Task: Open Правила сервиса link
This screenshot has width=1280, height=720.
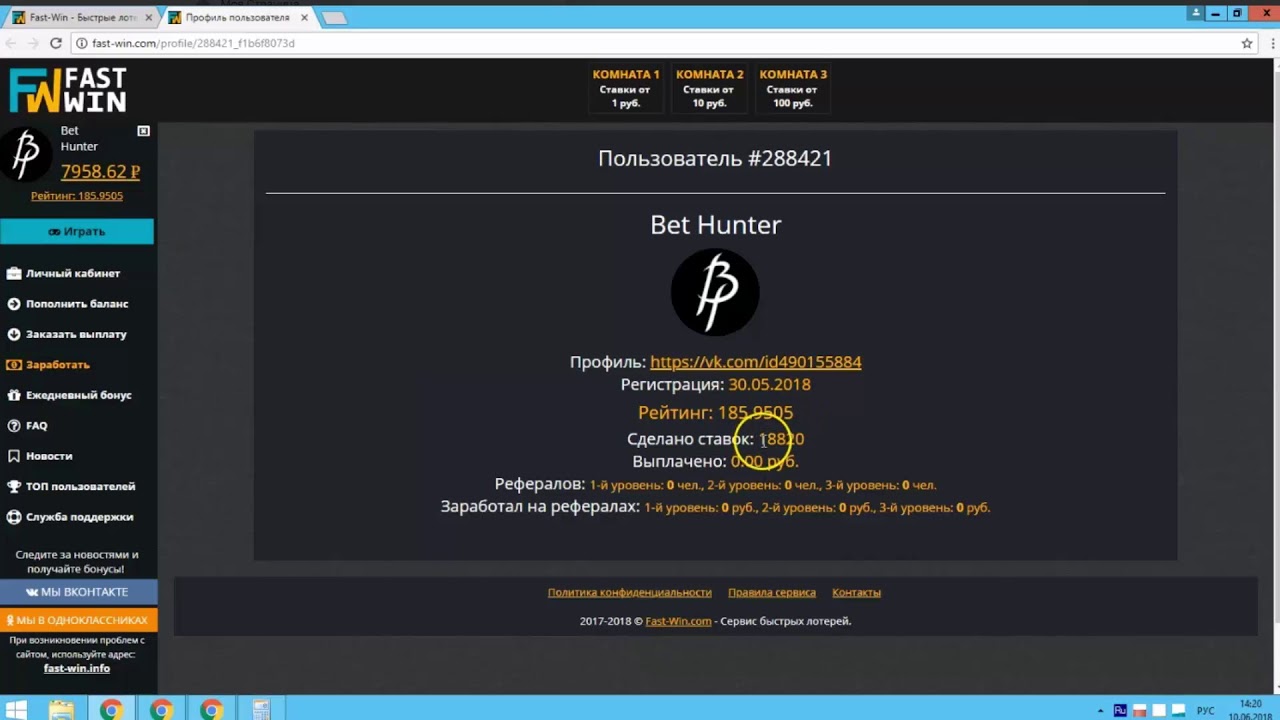Action: click(x=772, y=593)
